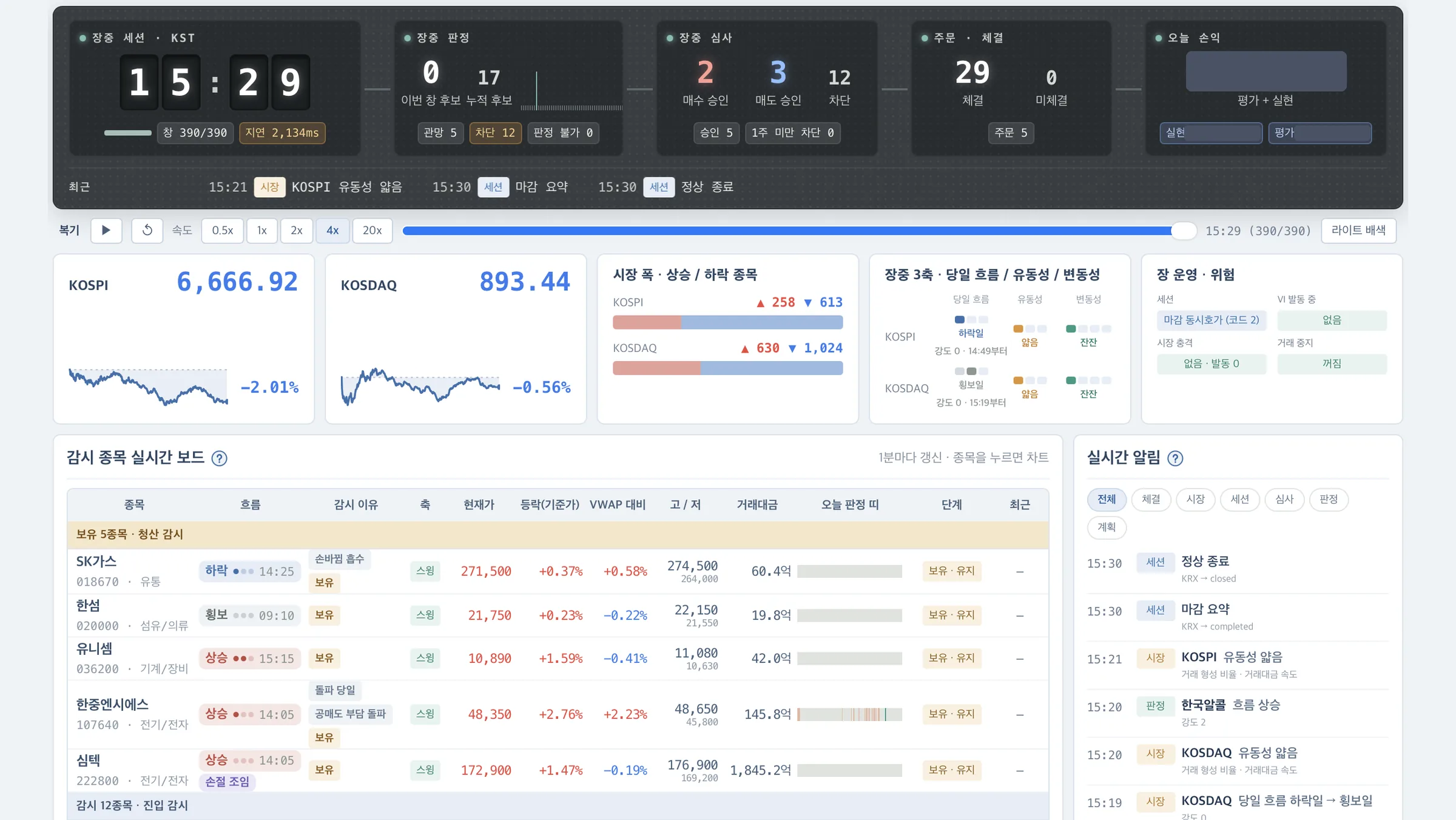This screenshot has width=1456, height=820.
Task: Click the 손절 조임 tag on 심텍
Action: (x=227, y=782)
